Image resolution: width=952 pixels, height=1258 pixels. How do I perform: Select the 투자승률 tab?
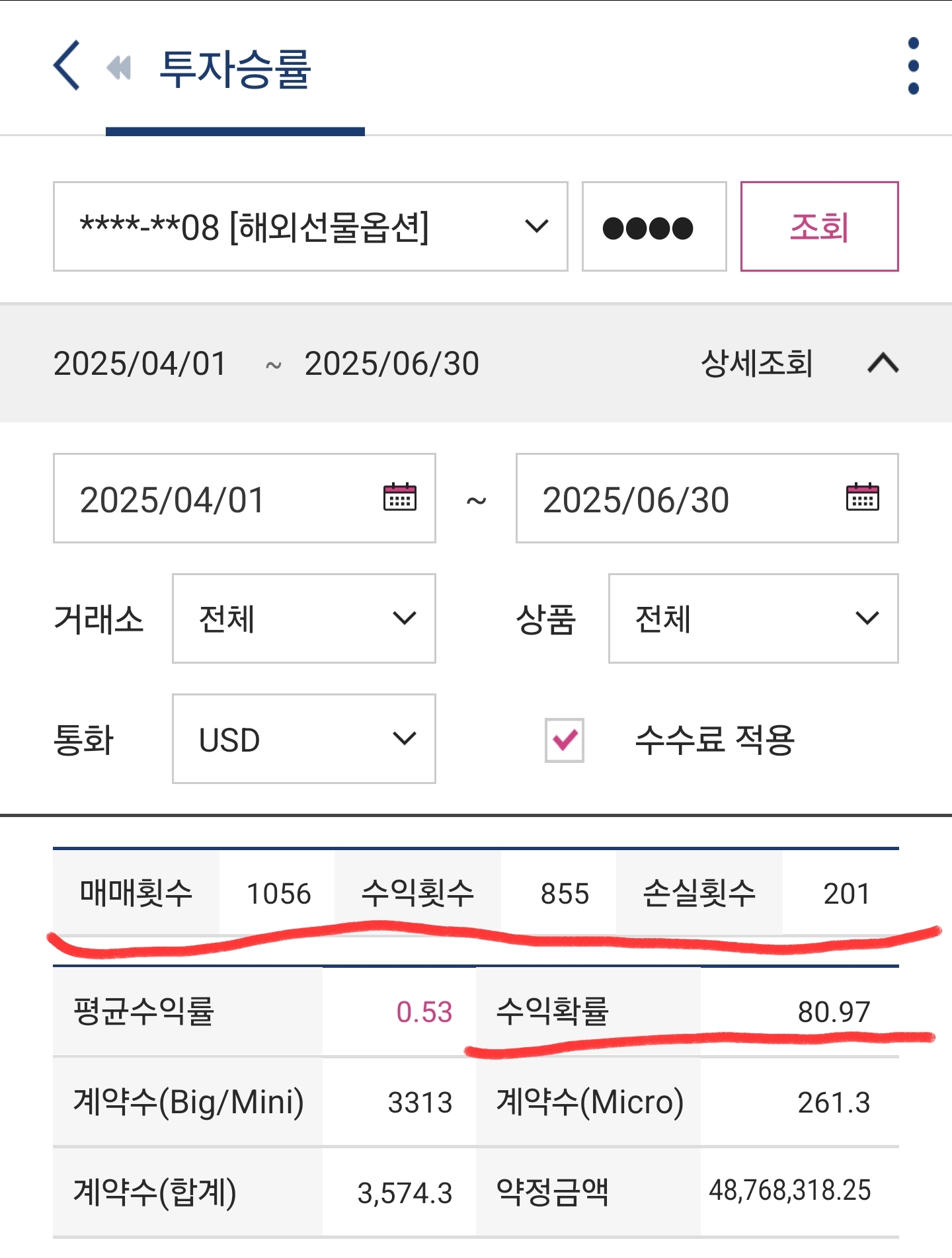pos(235,69)
